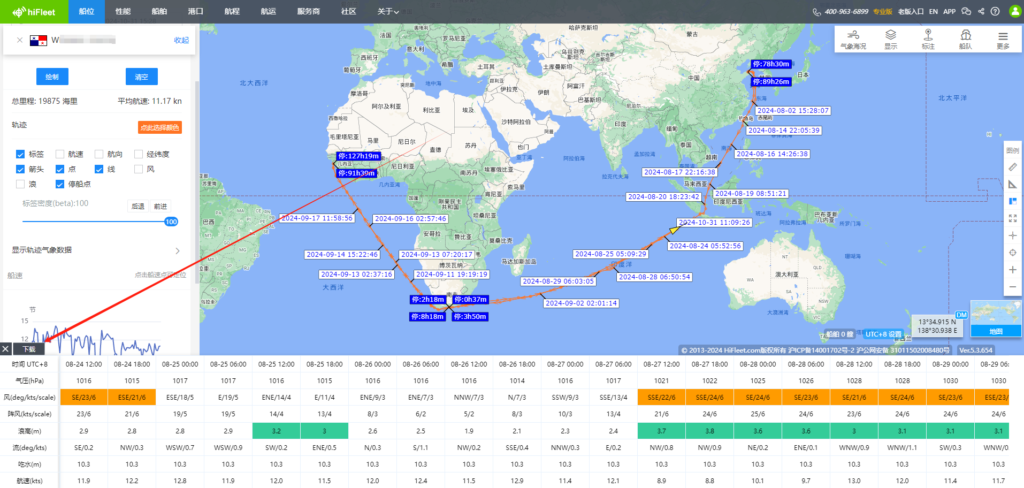The height and width of the screenshot is (488, 1024).
Task: Open the 老版入口 legacy link
Action: point(910,11)
